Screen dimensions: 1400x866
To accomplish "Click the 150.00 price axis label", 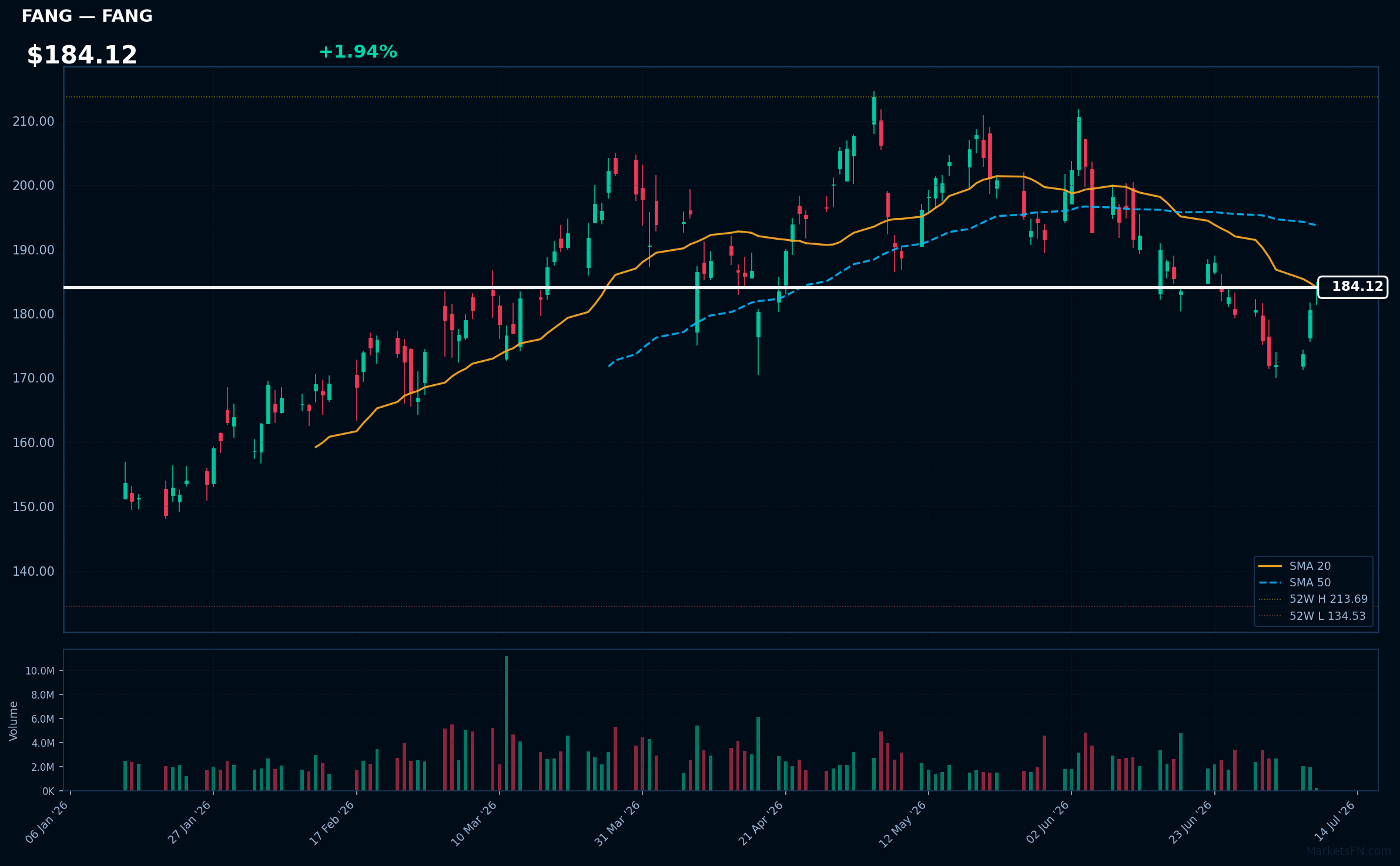I will click(x=34, y=507).
